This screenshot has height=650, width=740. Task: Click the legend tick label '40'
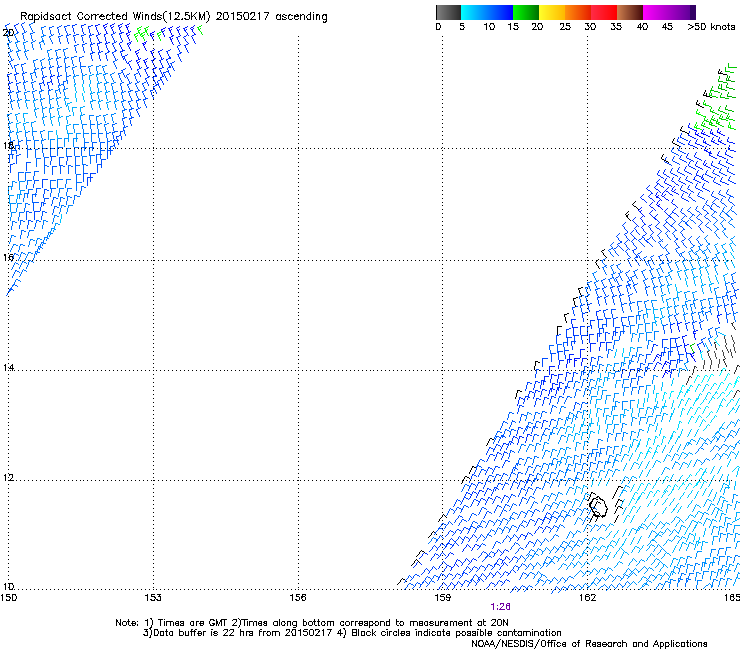(x=642, y=27)
